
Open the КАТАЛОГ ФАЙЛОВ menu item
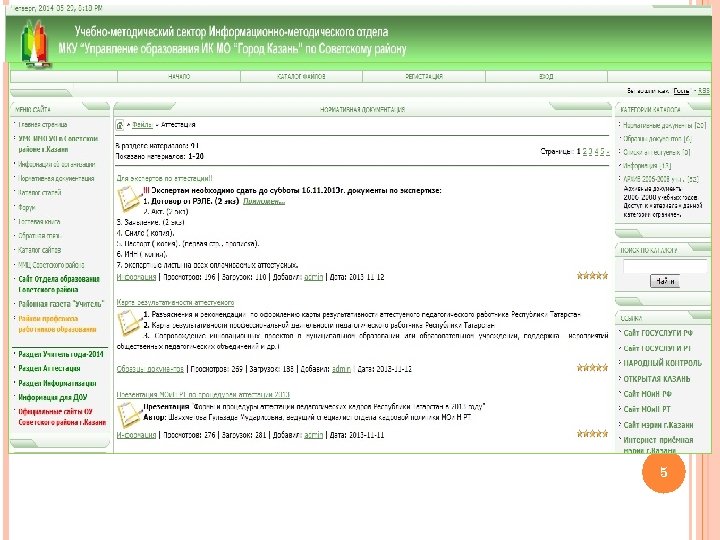(x=301, y=77)
